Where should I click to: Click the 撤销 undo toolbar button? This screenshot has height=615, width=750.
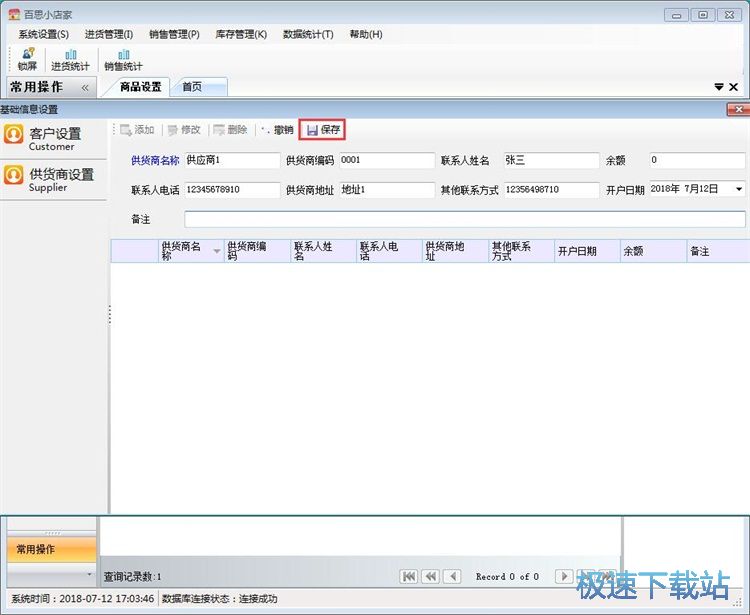pyautogui.click(x=277, y=130)
